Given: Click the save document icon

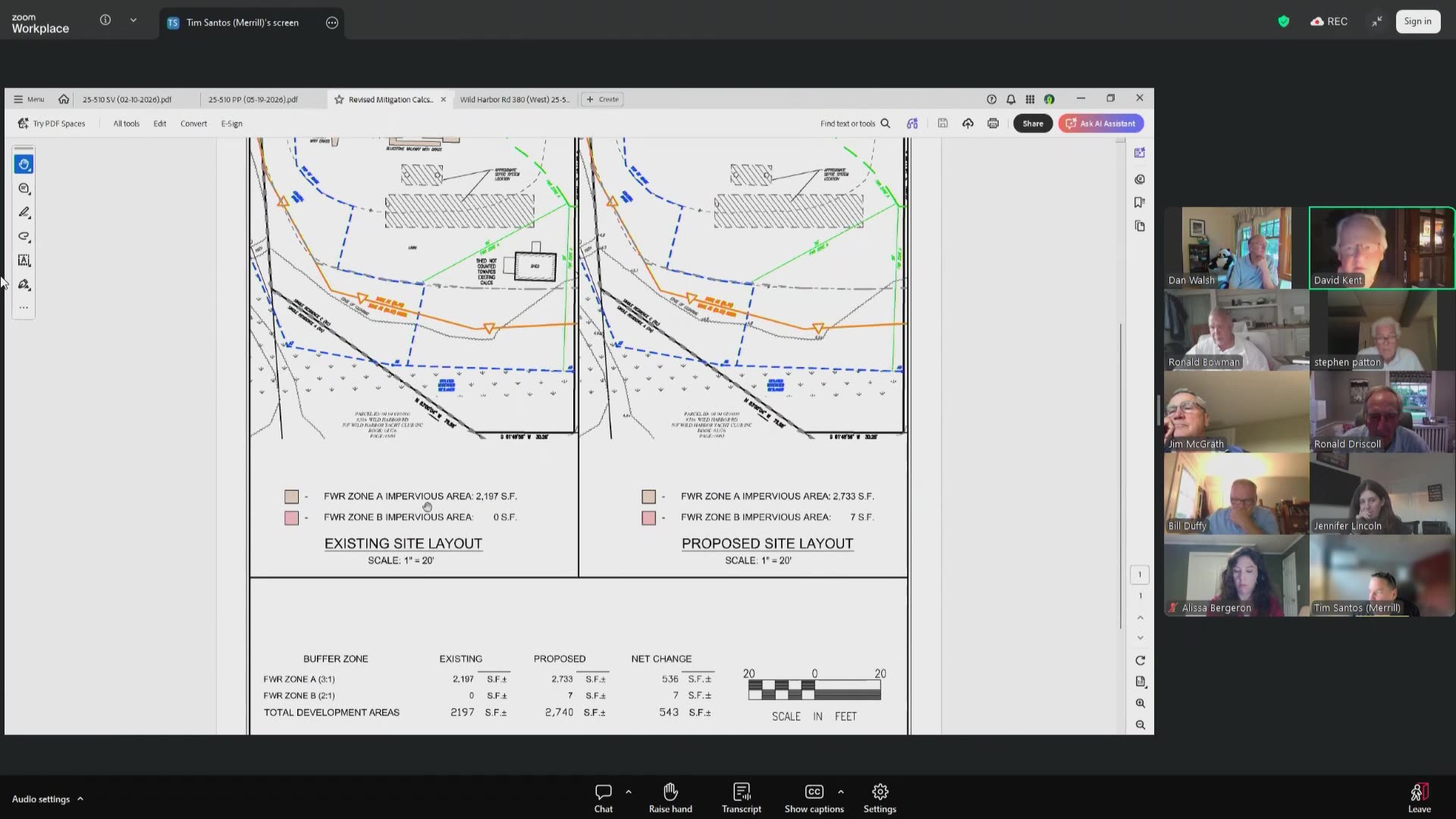Looking at the screenshot, I should coord(943,124).
